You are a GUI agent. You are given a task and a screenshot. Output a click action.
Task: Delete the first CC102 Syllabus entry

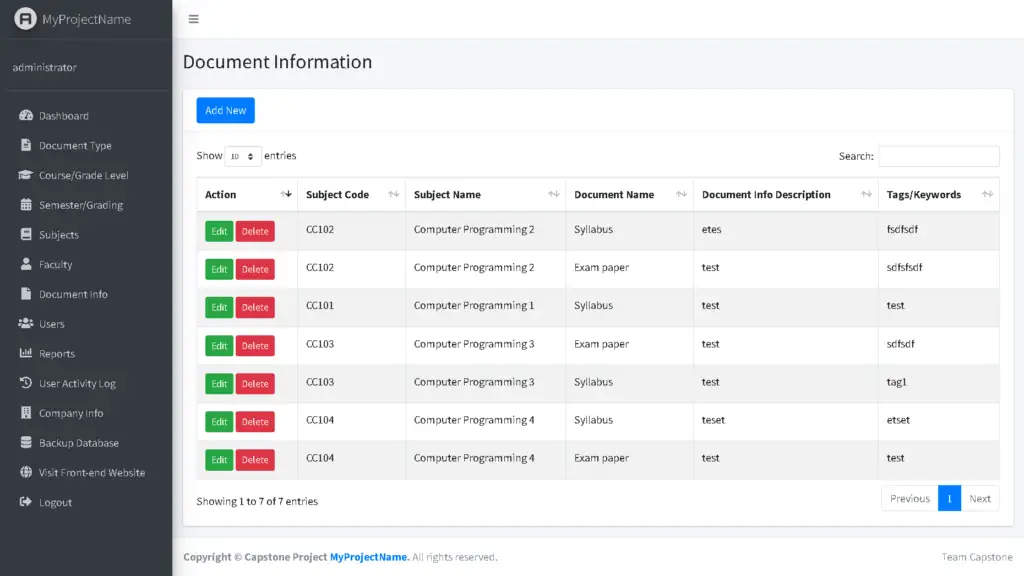[x=255, y=231]
